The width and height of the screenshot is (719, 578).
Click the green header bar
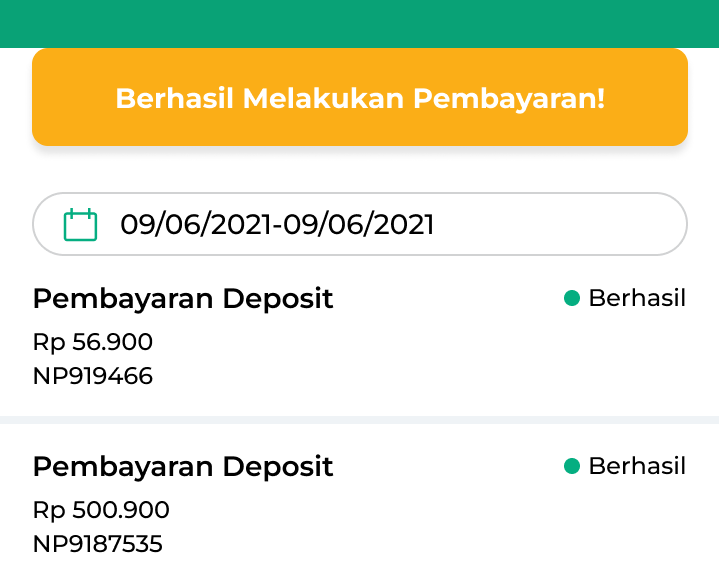coord(360,24)
